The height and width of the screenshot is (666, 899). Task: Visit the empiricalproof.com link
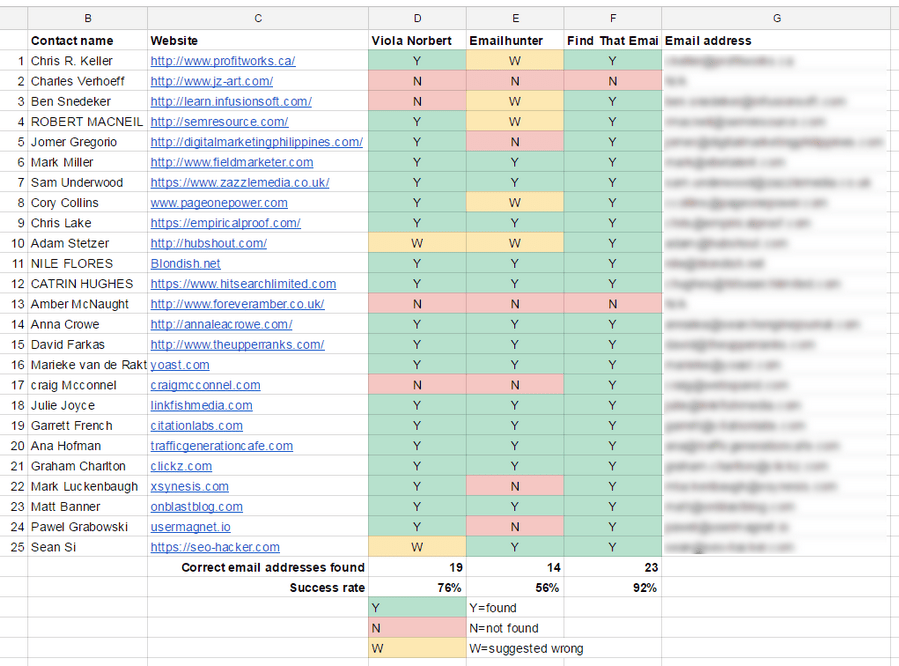pos(225,223)
